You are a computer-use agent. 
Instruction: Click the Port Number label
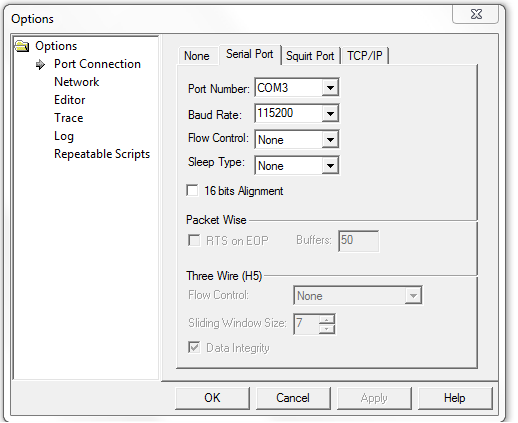coord(219,89)
